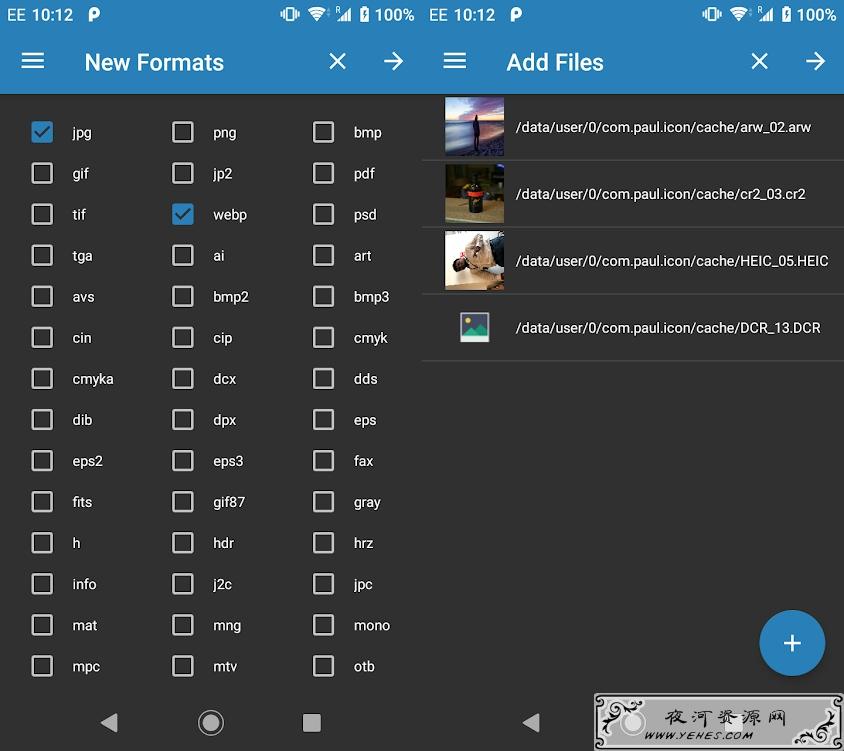The image size is (844, 751).
Task: Select file path ending HEIC_05.HEIC
Action: pyautogui.click(x=672, y=261)
